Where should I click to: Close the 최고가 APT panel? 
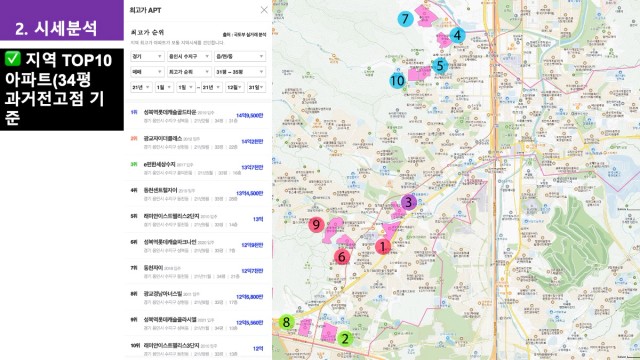pos(264,10)
